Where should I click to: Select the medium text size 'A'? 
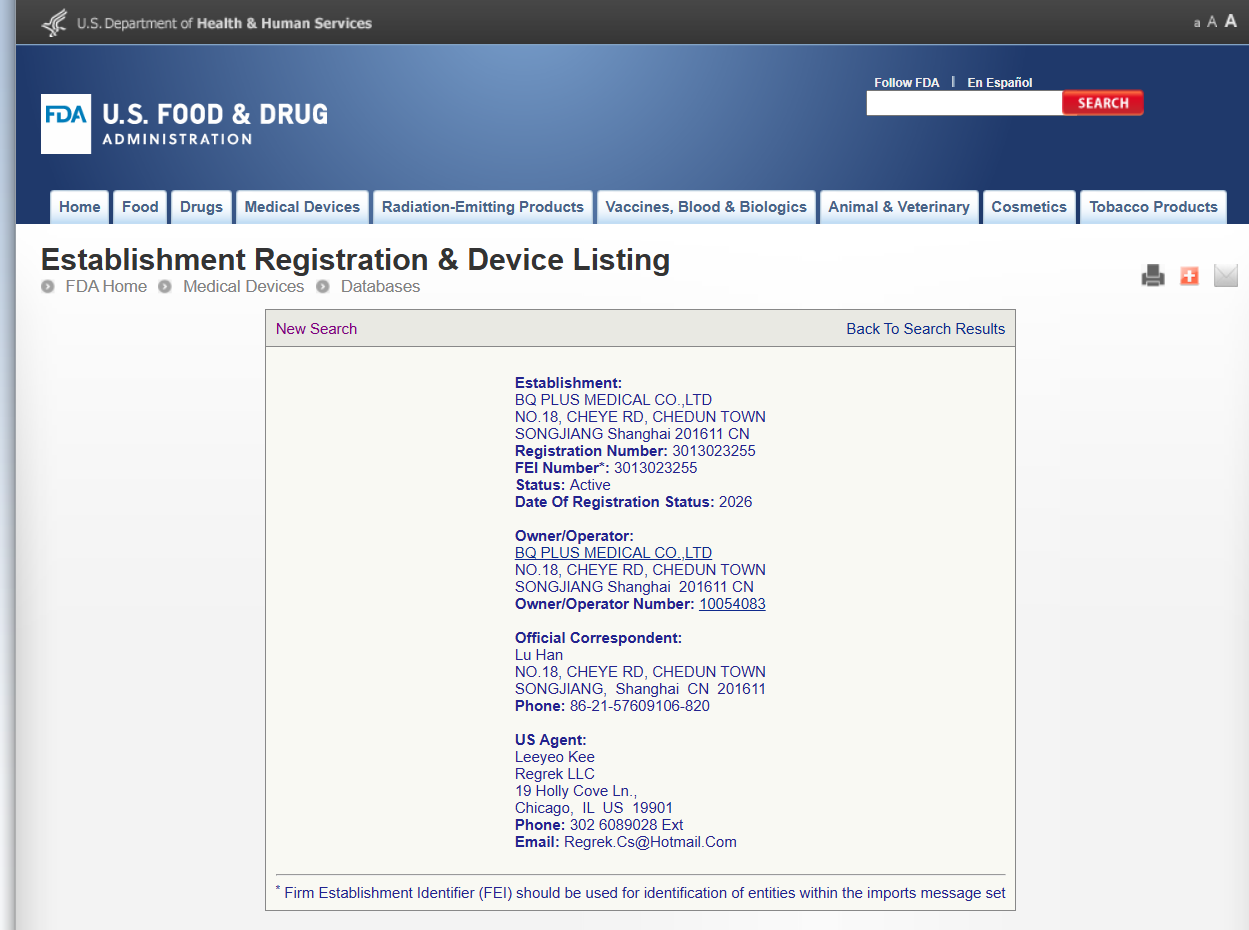pyautogui.click(x=1212, y=22)
